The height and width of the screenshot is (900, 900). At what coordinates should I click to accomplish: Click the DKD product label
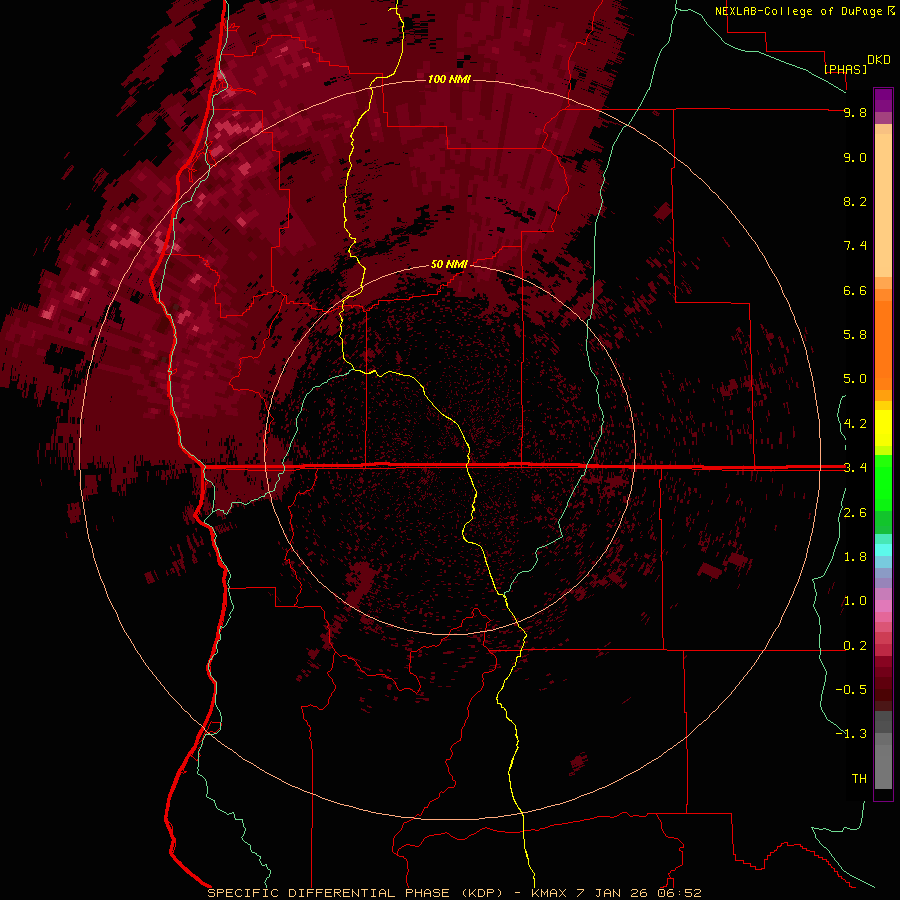point(878,60)
